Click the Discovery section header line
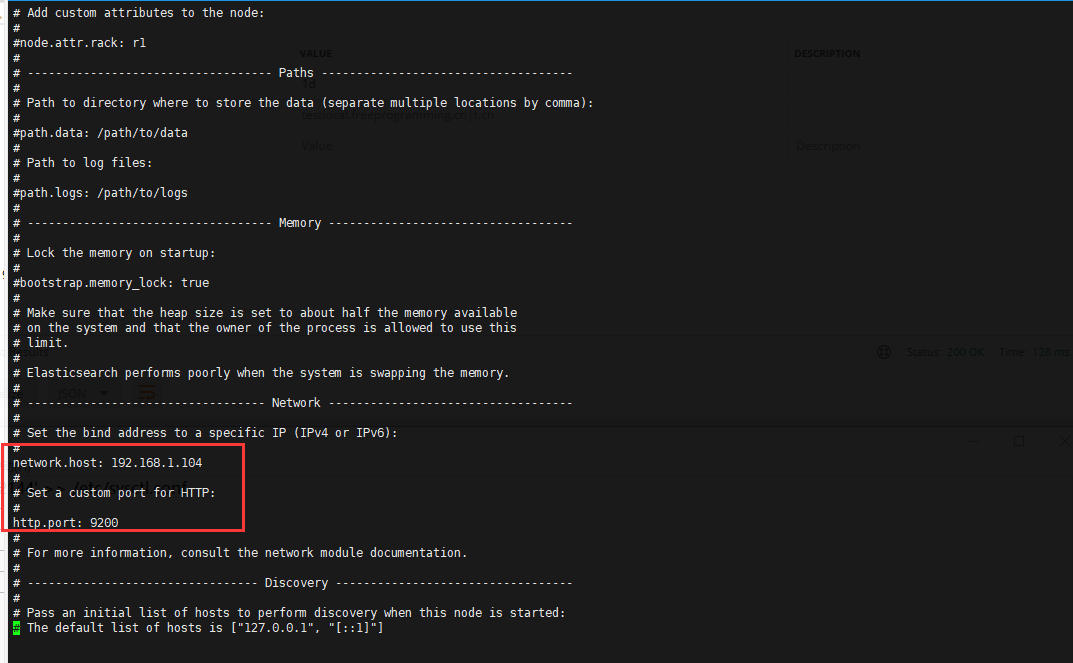 point(292,583)
